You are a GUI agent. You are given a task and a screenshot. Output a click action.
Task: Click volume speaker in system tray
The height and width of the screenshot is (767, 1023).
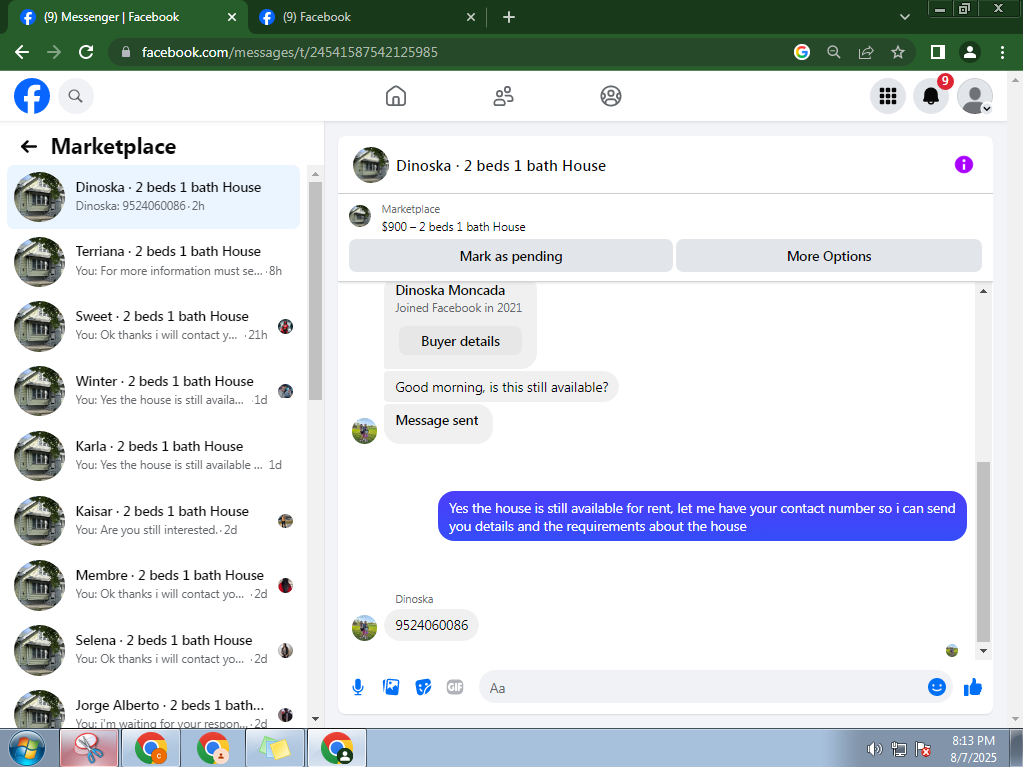[x=874, y=749]
